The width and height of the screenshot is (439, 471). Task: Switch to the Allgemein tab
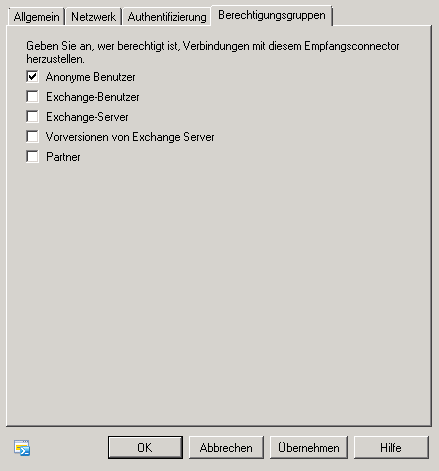(x=36, y=17)
